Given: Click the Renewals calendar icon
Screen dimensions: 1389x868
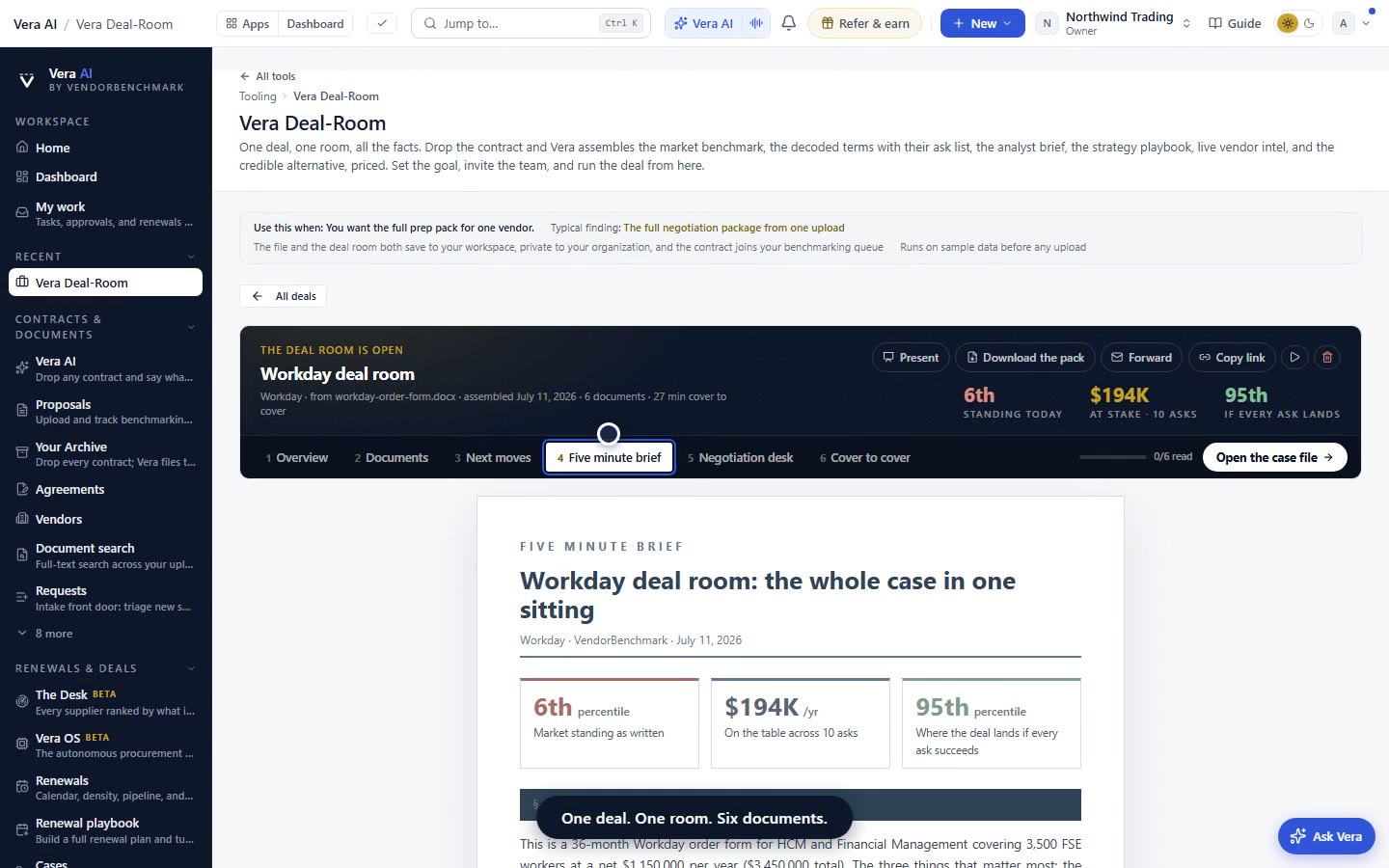Looking at the screenshot, I should click(x=22, y=787).
